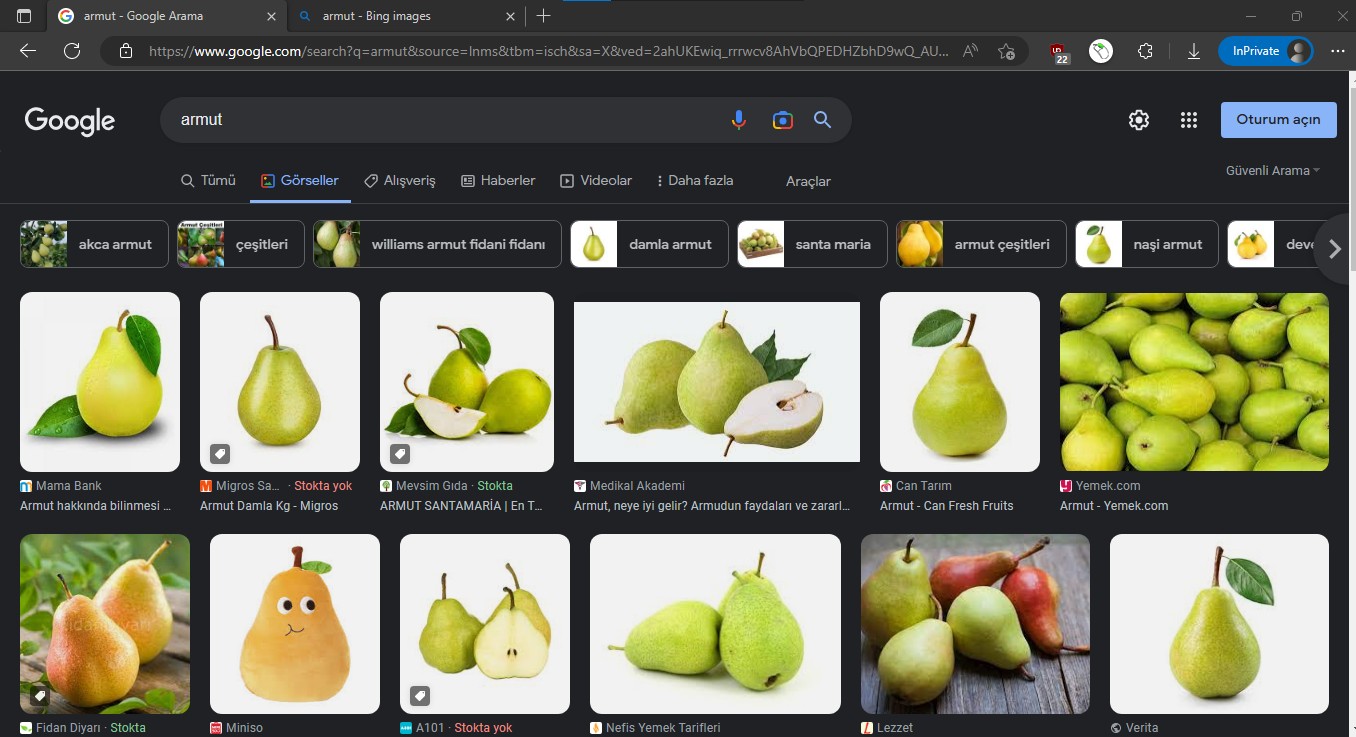Open the browser extensions puzzle icon
1356x737 pixels.
[1146, 51]
